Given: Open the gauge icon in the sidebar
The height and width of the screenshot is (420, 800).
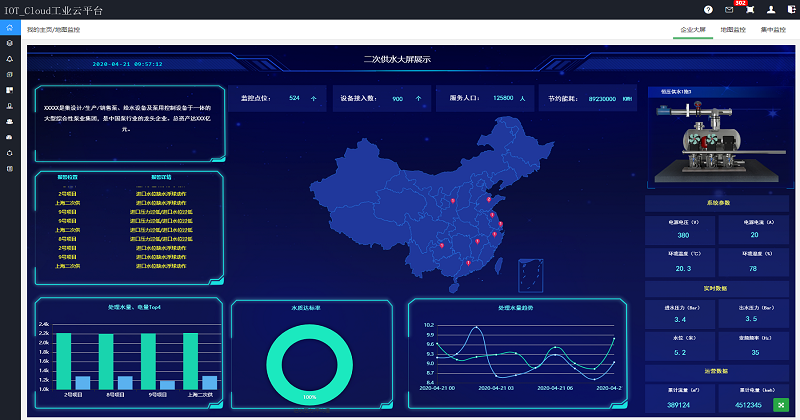Looking at the screenshot, I should (10, 137).
